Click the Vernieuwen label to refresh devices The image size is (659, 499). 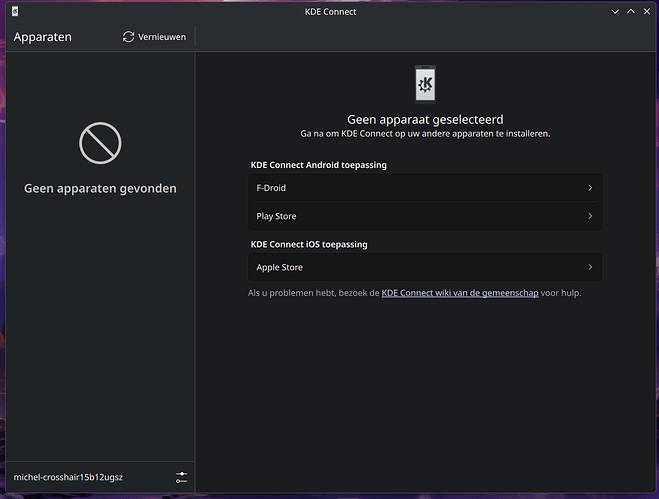point(162,37)
